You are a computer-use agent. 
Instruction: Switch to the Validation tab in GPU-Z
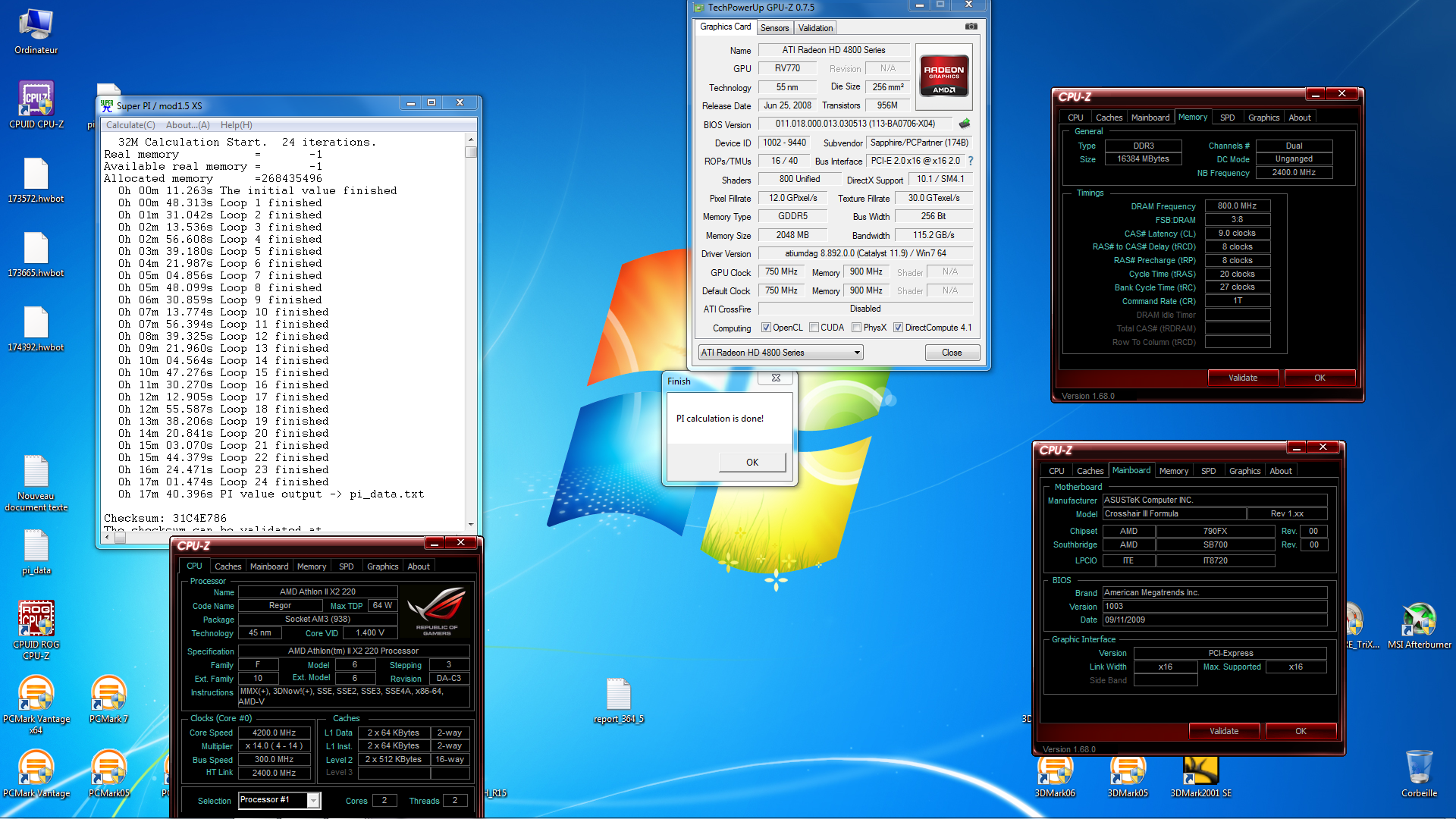tap(815, 28)
